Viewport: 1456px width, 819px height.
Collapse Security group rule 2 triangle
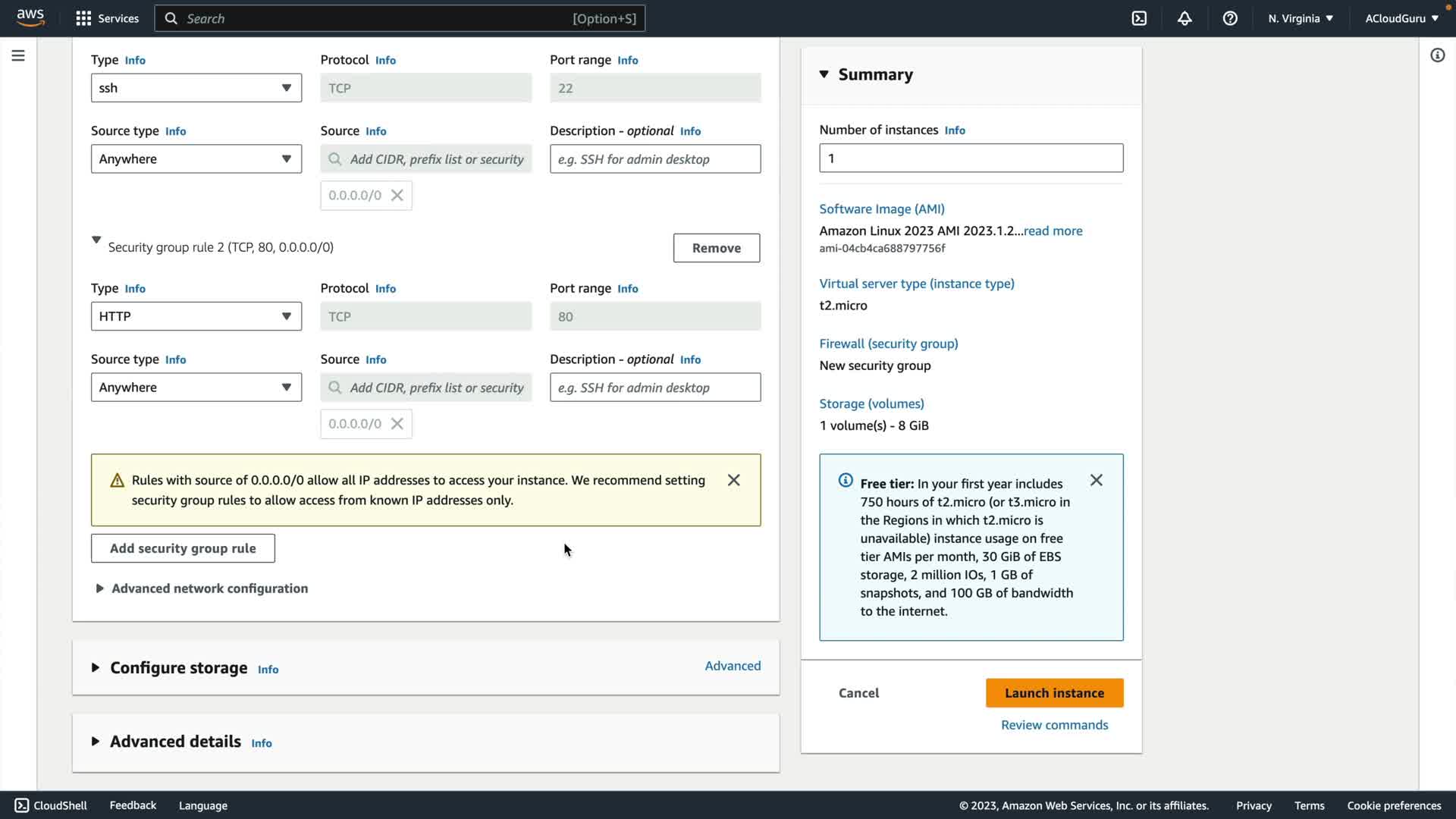tap(96, 240)
